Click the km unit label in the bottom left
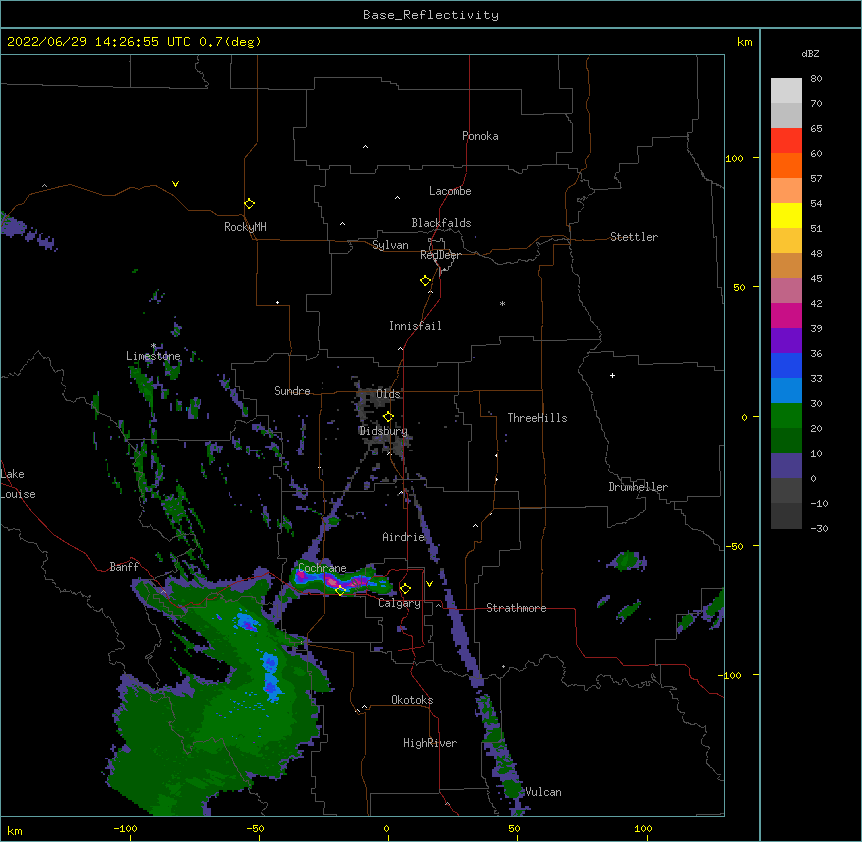This screenshot has width=862, height=842. 15,831
